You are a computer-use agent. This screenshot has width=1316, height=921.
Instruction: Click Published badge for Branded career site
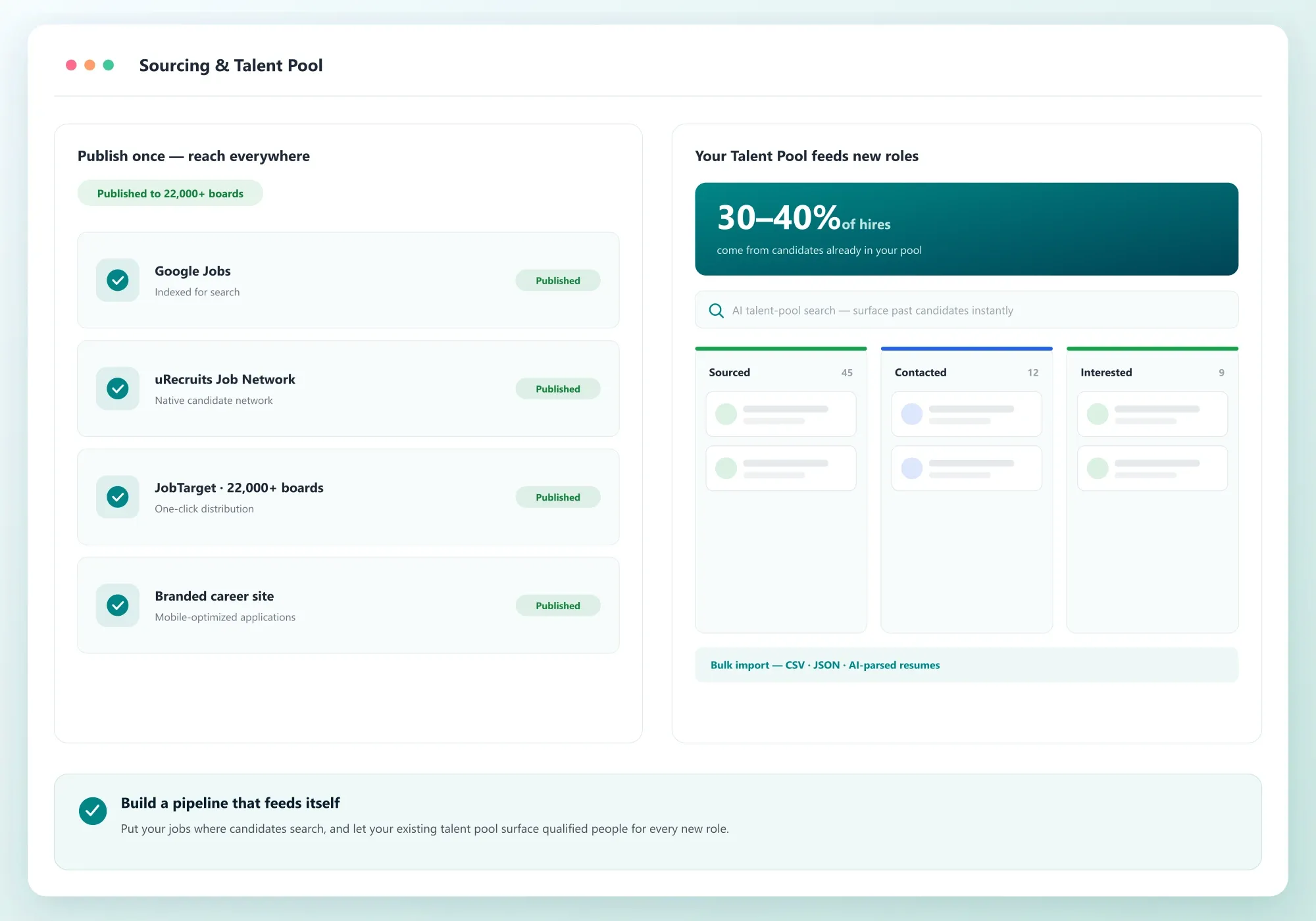click(558, 605)
